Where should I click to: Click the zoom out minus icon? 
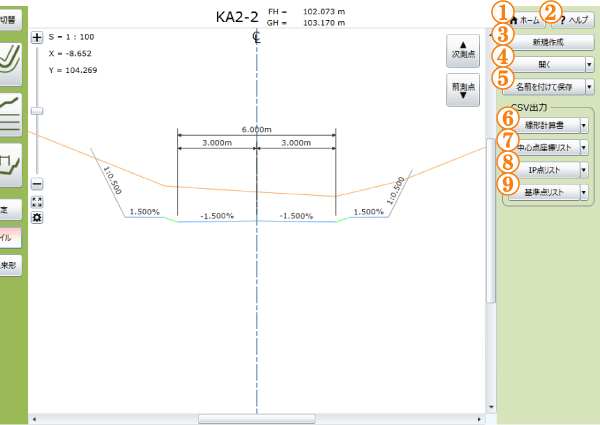pos(37,184)
